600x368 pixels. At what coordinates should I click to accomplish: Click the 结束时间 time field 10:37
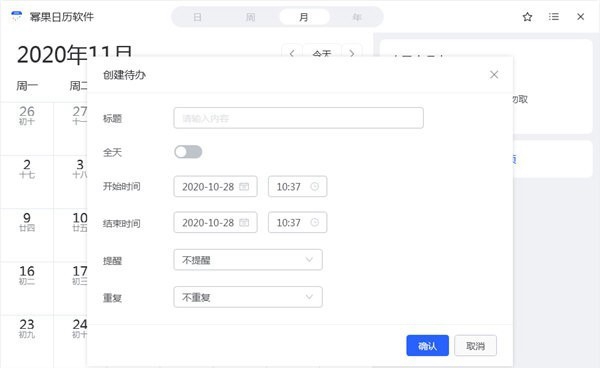point(297,223)
